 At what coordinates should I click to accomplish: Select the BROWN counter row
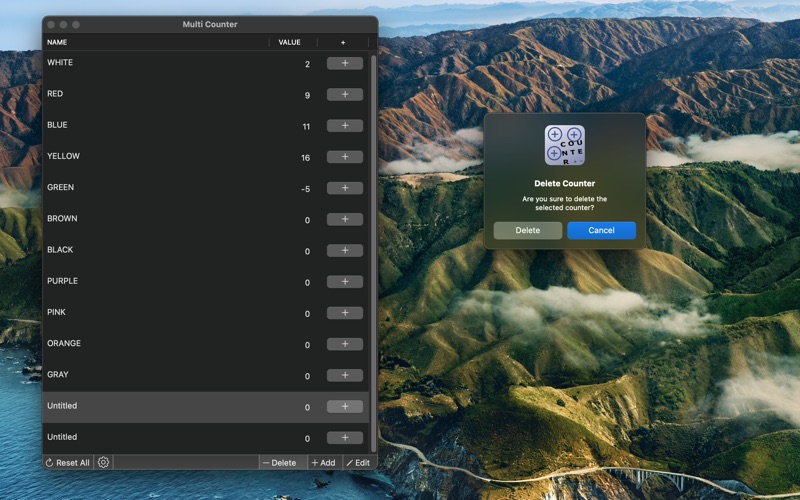[150, 219]
